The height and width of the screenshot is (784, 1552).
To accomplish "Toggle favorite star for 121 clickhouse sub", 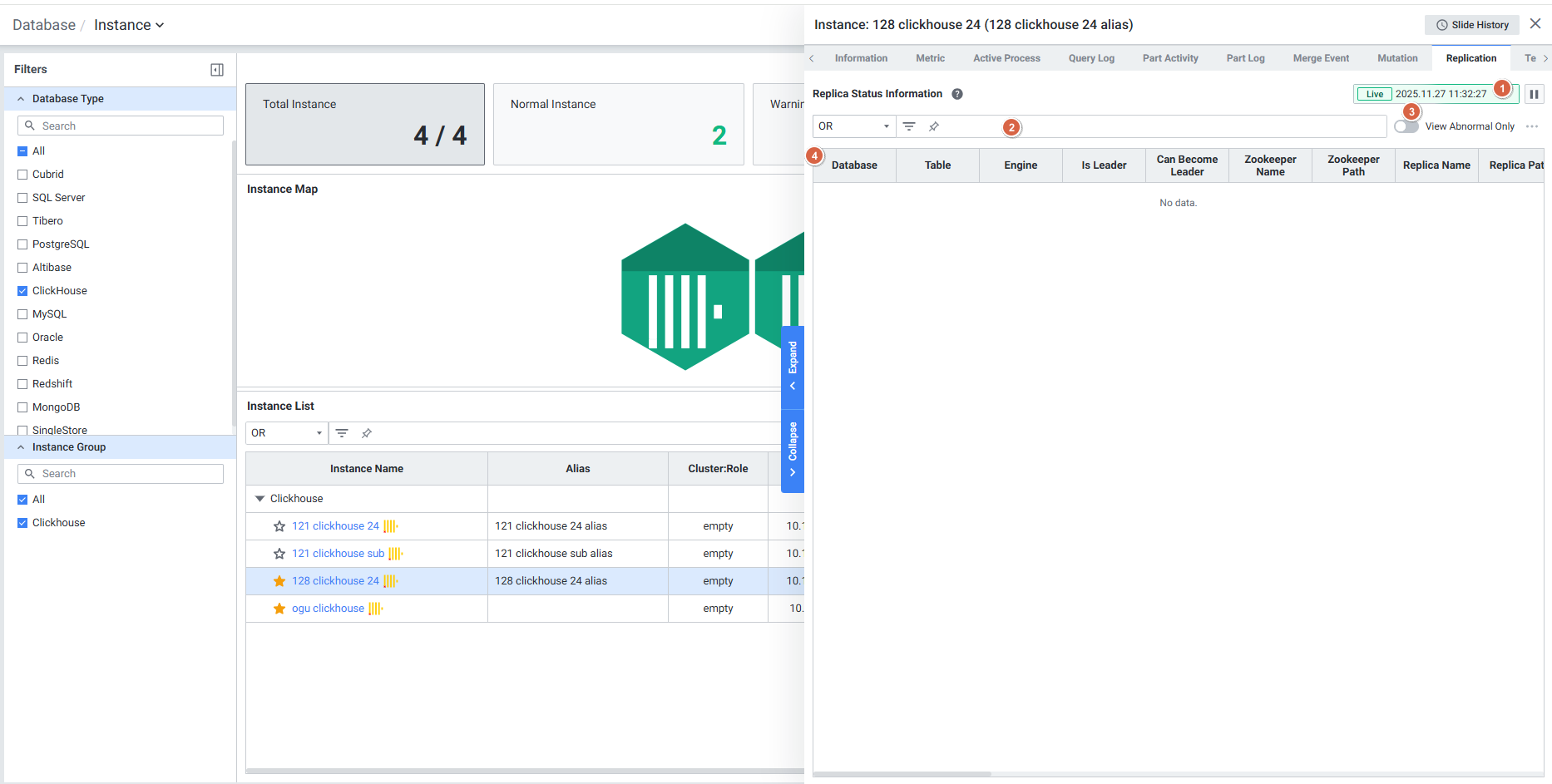I will point(279,554).
